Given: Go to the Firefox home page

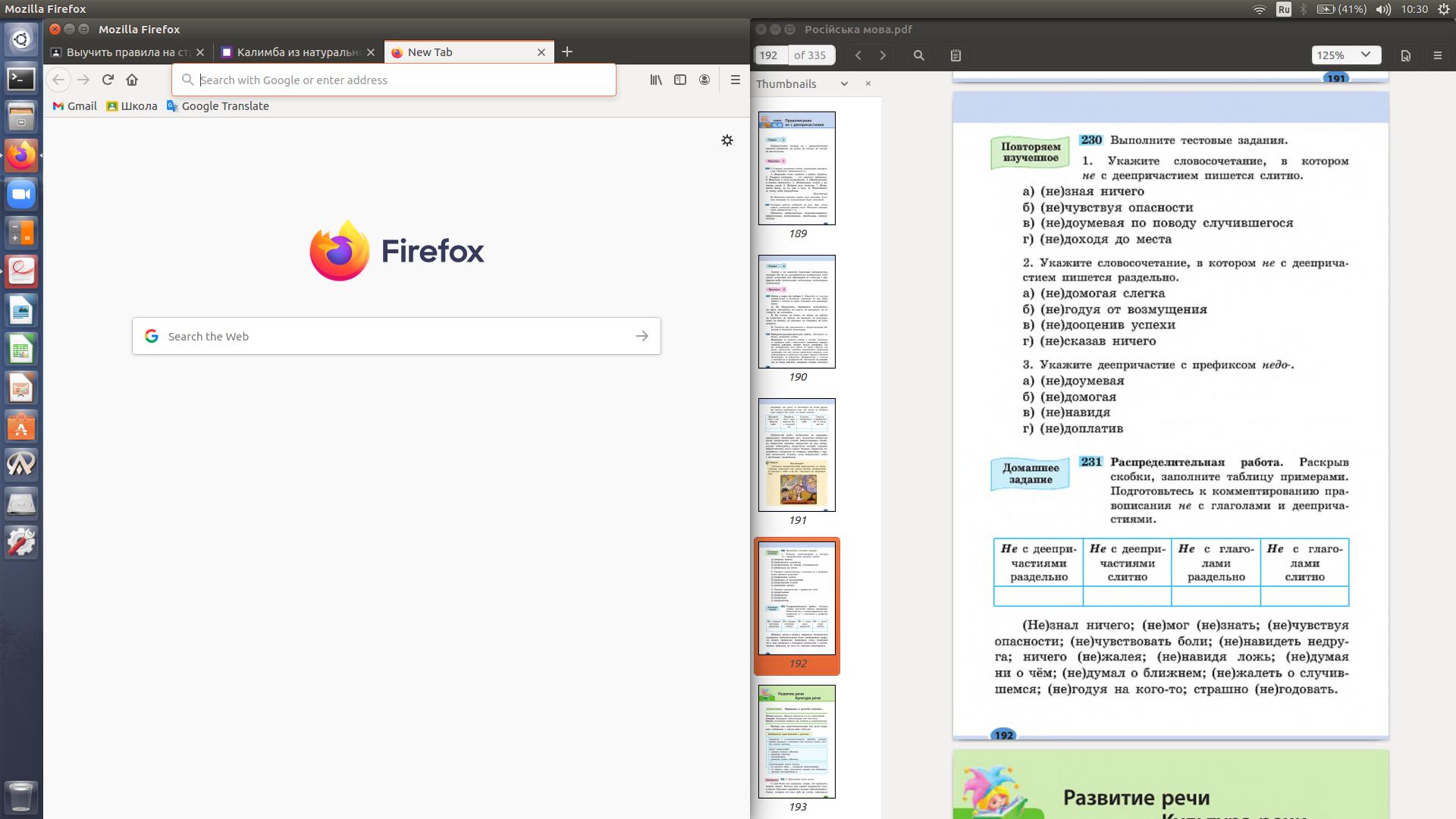Looking at the screenshot, I should pyautogui.click(x=132, y=80).
